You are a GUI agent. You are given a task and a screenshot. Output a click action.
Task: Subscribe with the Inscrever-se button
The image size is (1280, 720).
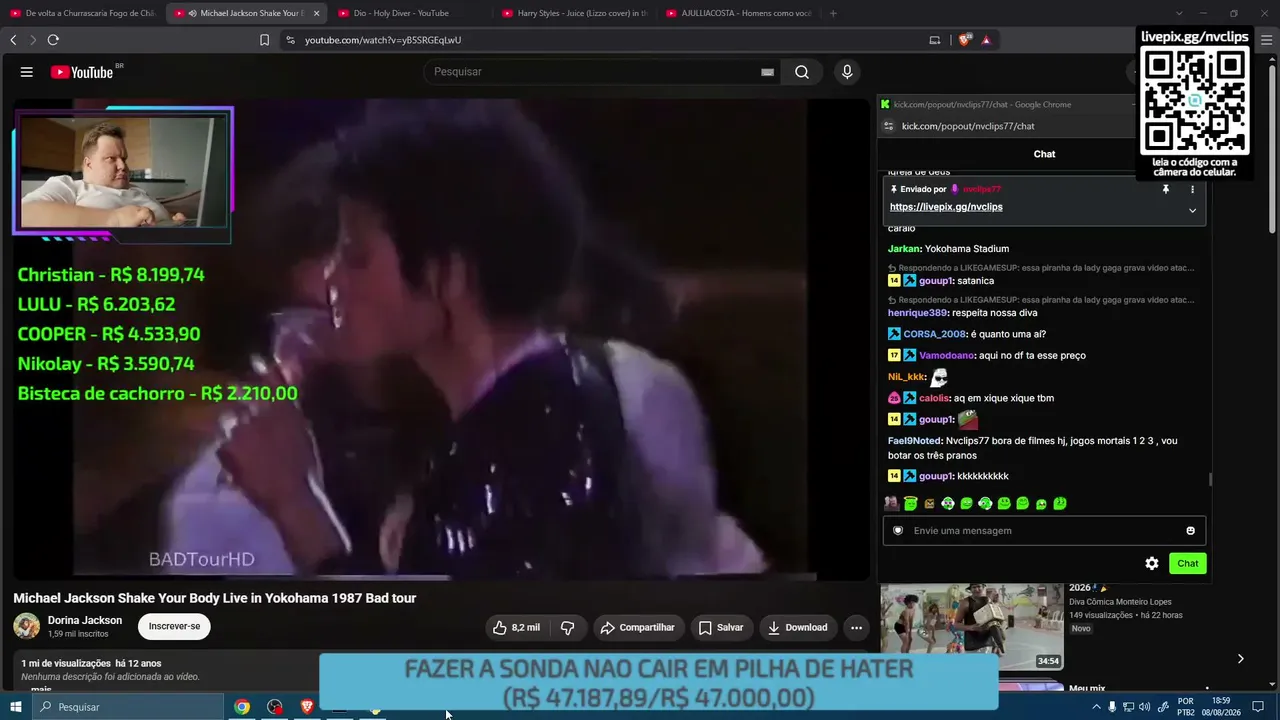click(x=174, y=627)
